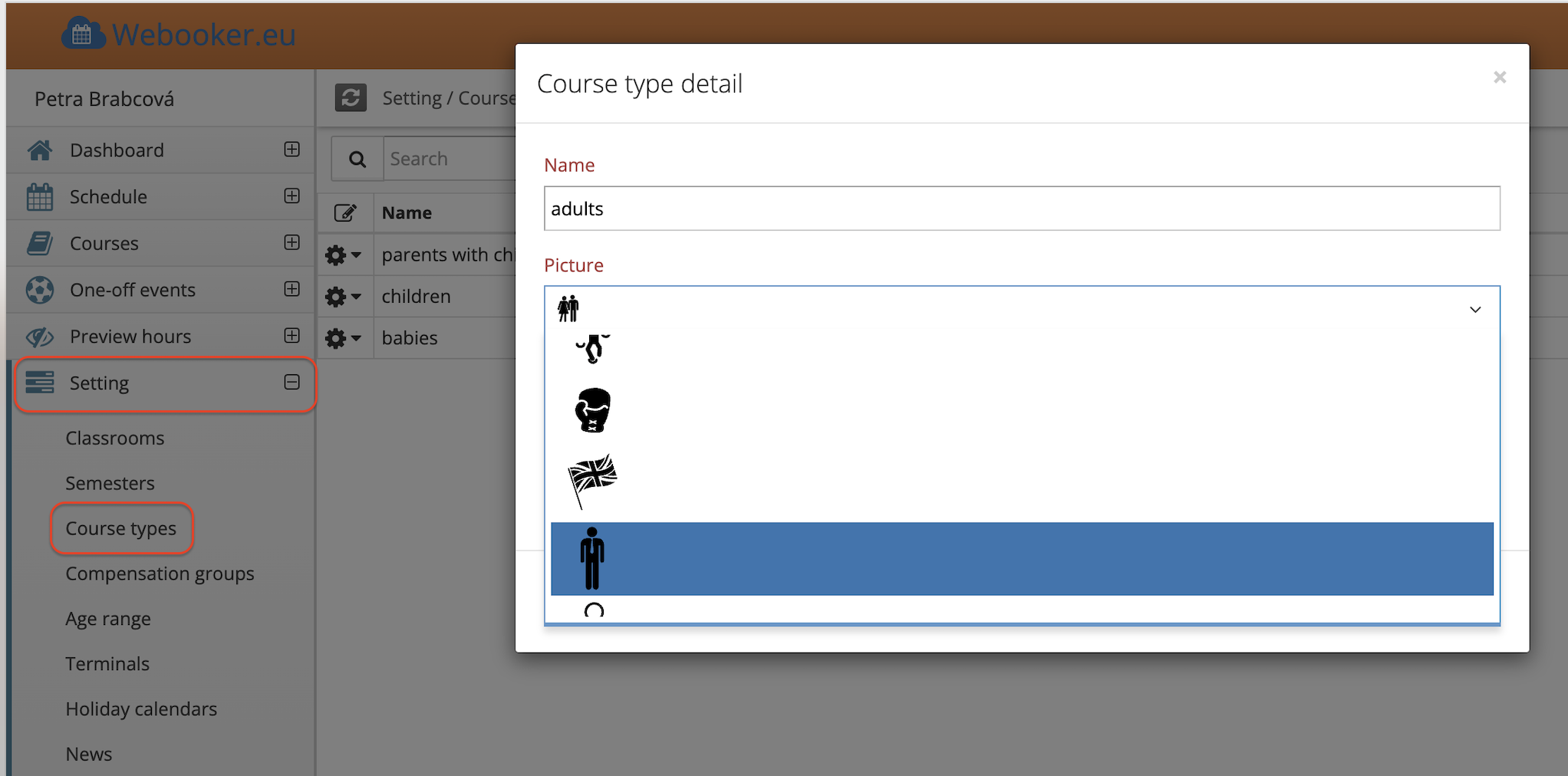Choose the dancing figure picture option
This screenshot has width=1568, height=776.
click(593, 348)
